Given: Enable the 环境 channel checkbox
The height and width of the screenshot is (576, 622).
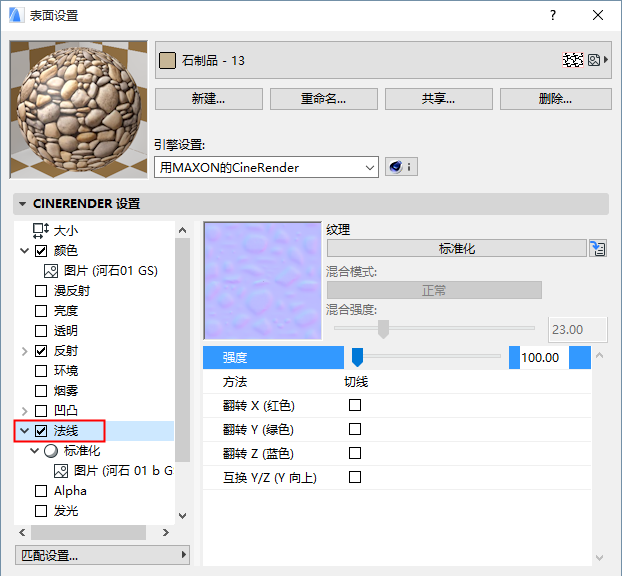Looking at the screenshot, I should [x=41, y=371].
